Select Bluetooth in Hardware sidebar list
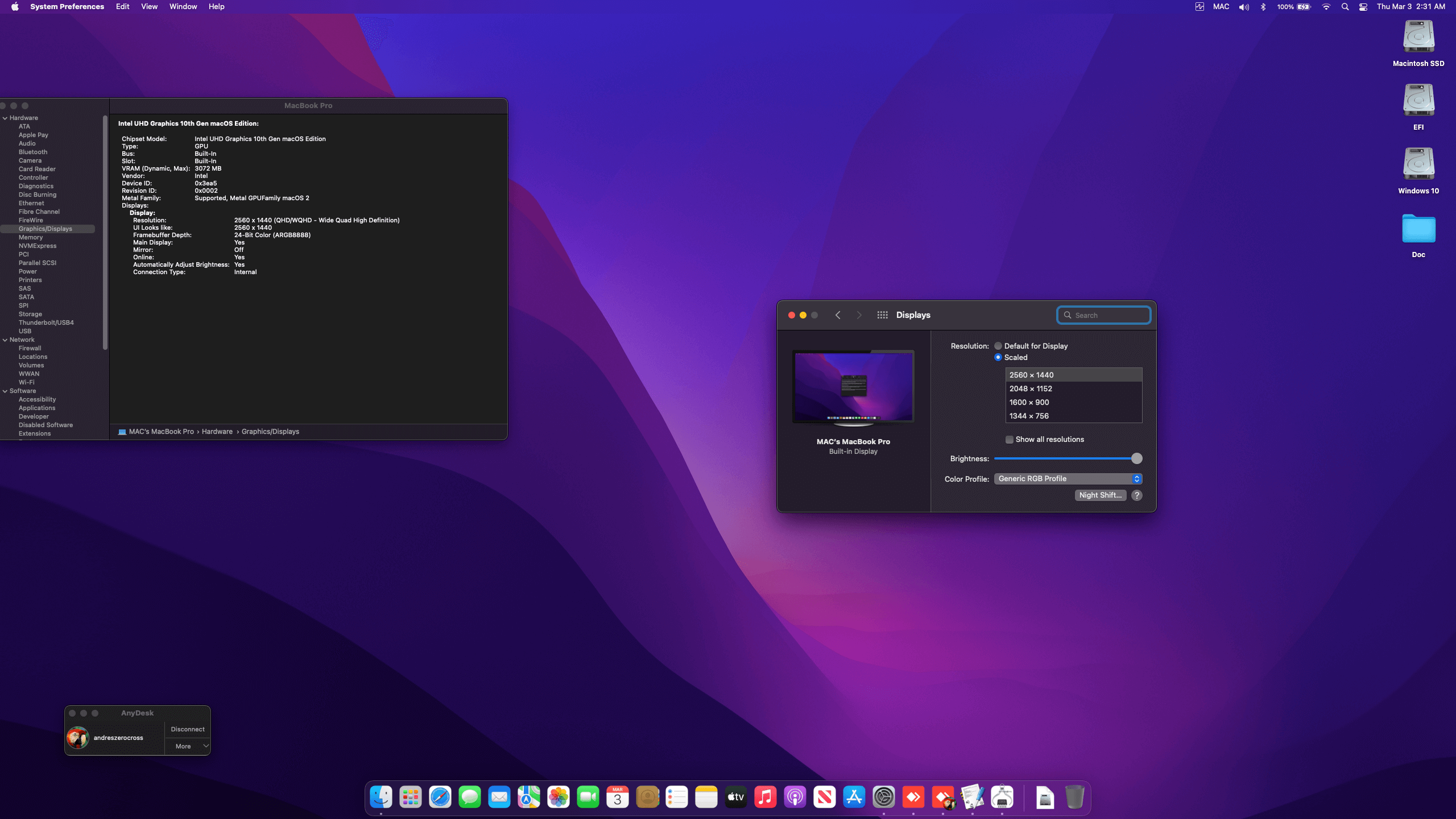 pyautogui.click(x=33, y=152)
